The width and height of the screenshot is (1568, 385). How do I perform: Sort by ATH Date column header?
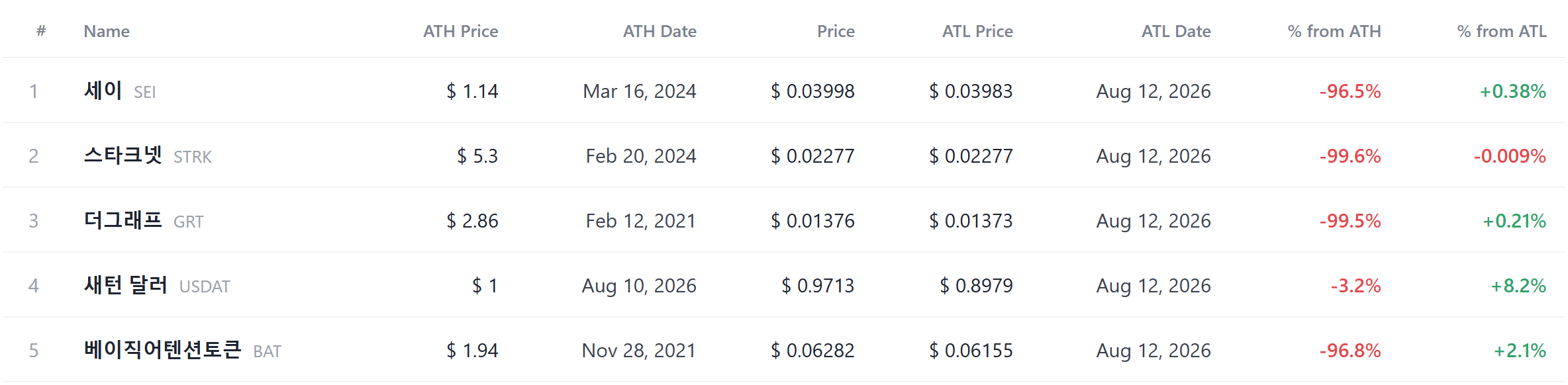660,31
